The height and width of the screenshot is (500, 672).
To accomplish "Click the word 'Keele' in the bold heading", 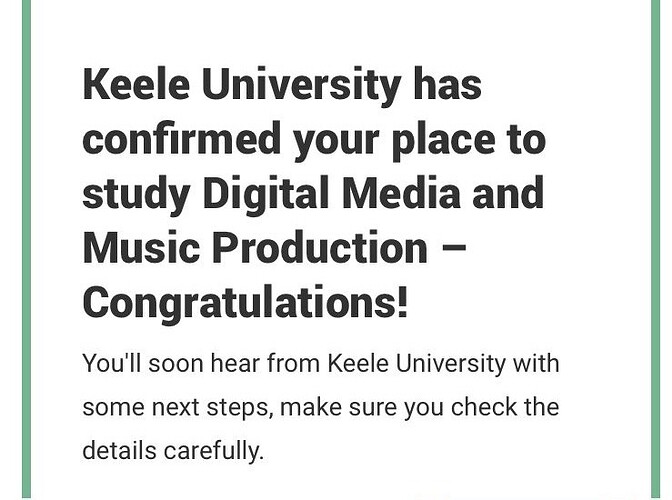I will point(136,84).
